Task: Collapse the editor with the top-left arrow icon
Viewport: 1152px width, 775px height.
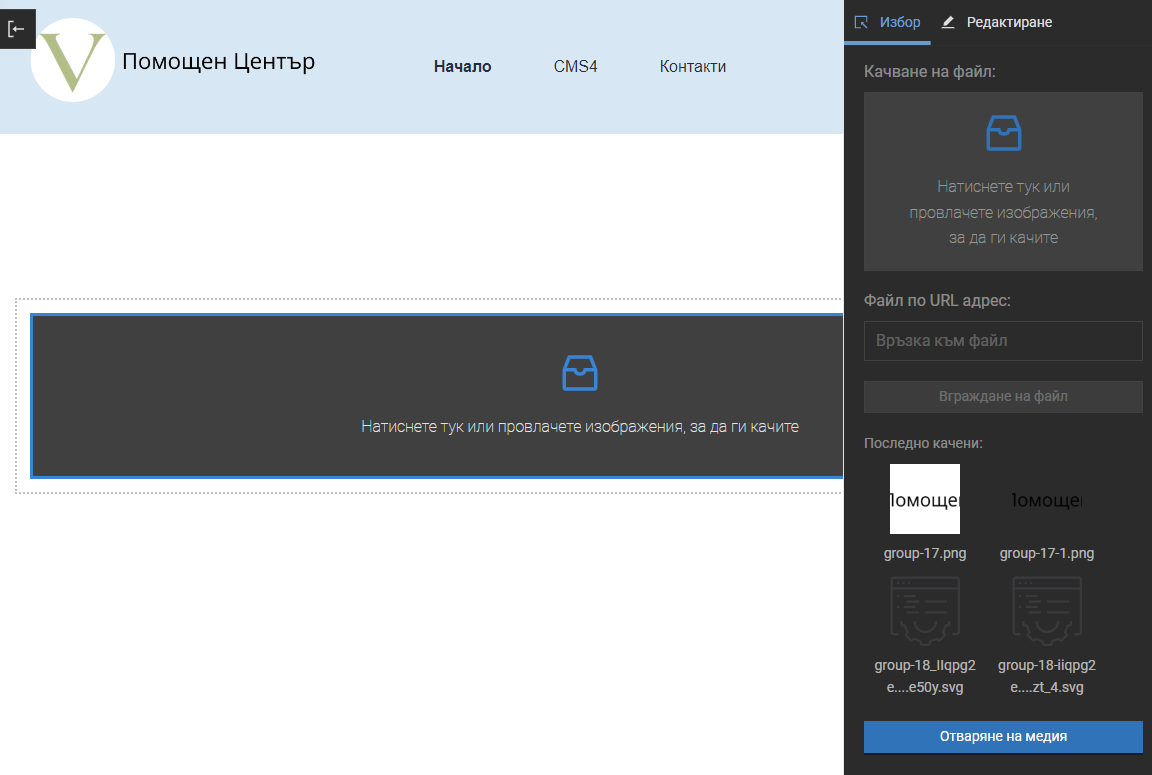Action: [17, 29]
